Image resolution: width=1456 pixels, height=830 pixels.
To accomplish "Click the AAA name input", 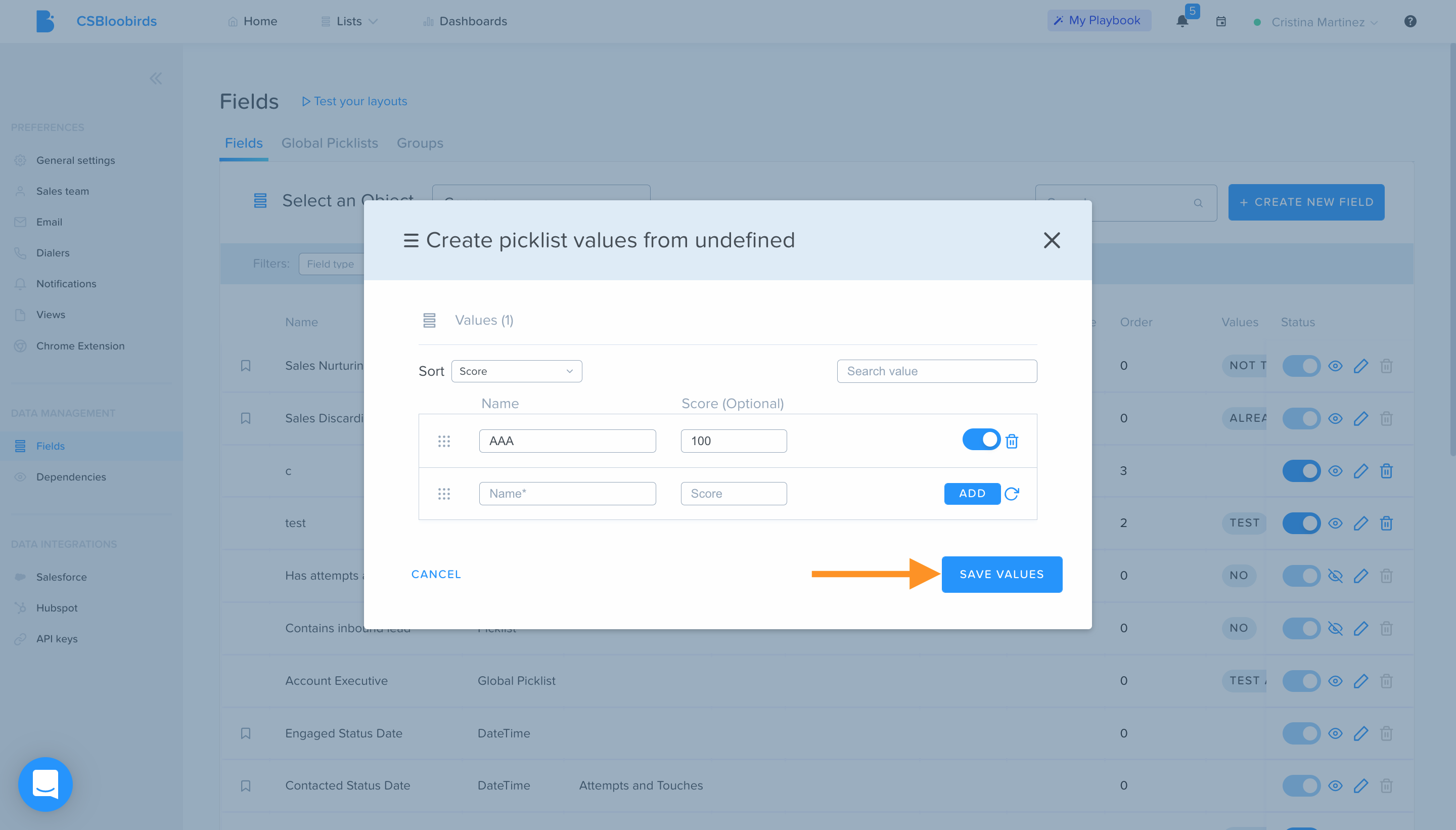I will tap(567, 441).
